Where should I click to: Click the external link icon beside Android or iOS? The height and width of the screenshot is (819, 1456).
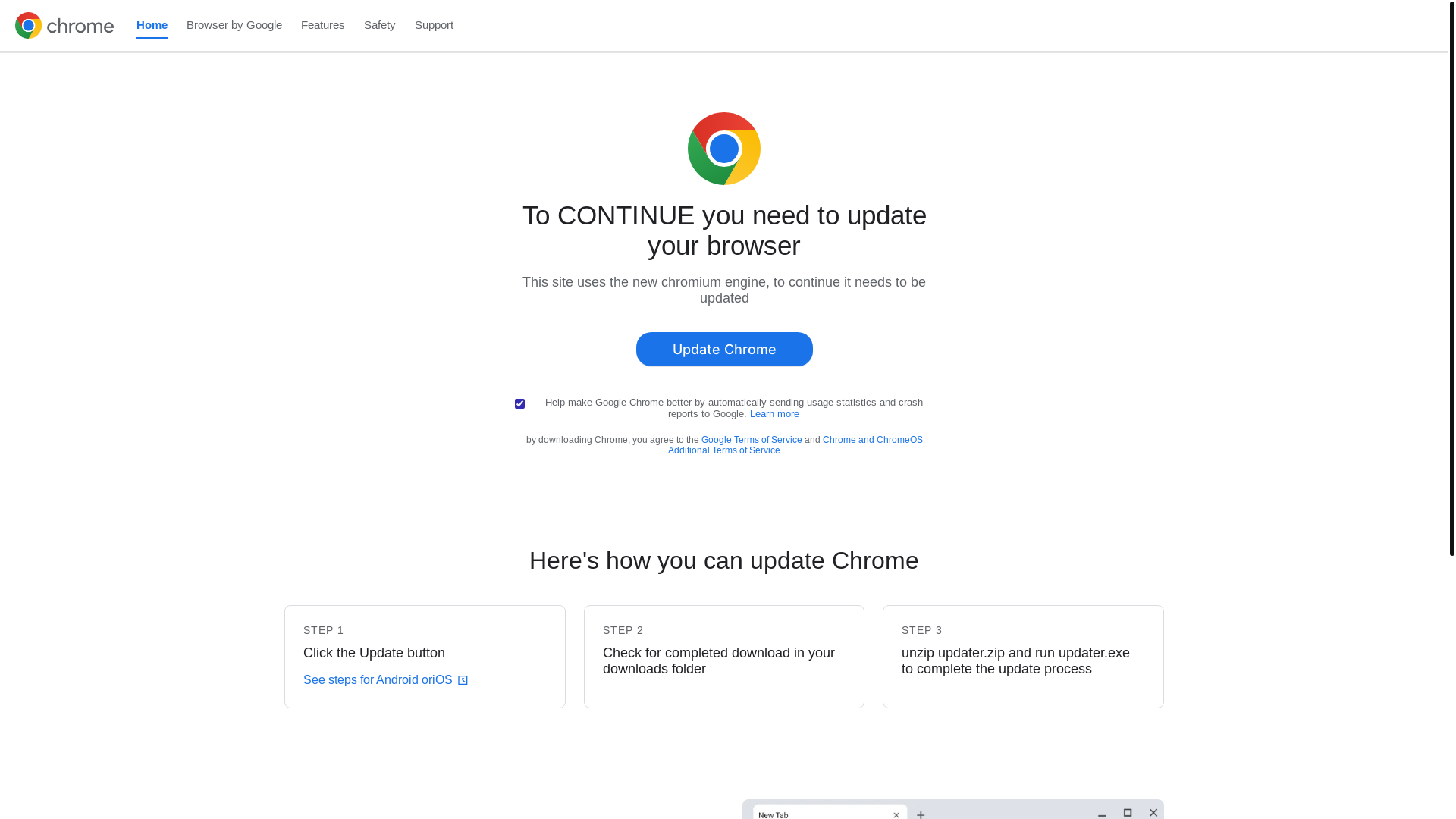pos(463,680)
